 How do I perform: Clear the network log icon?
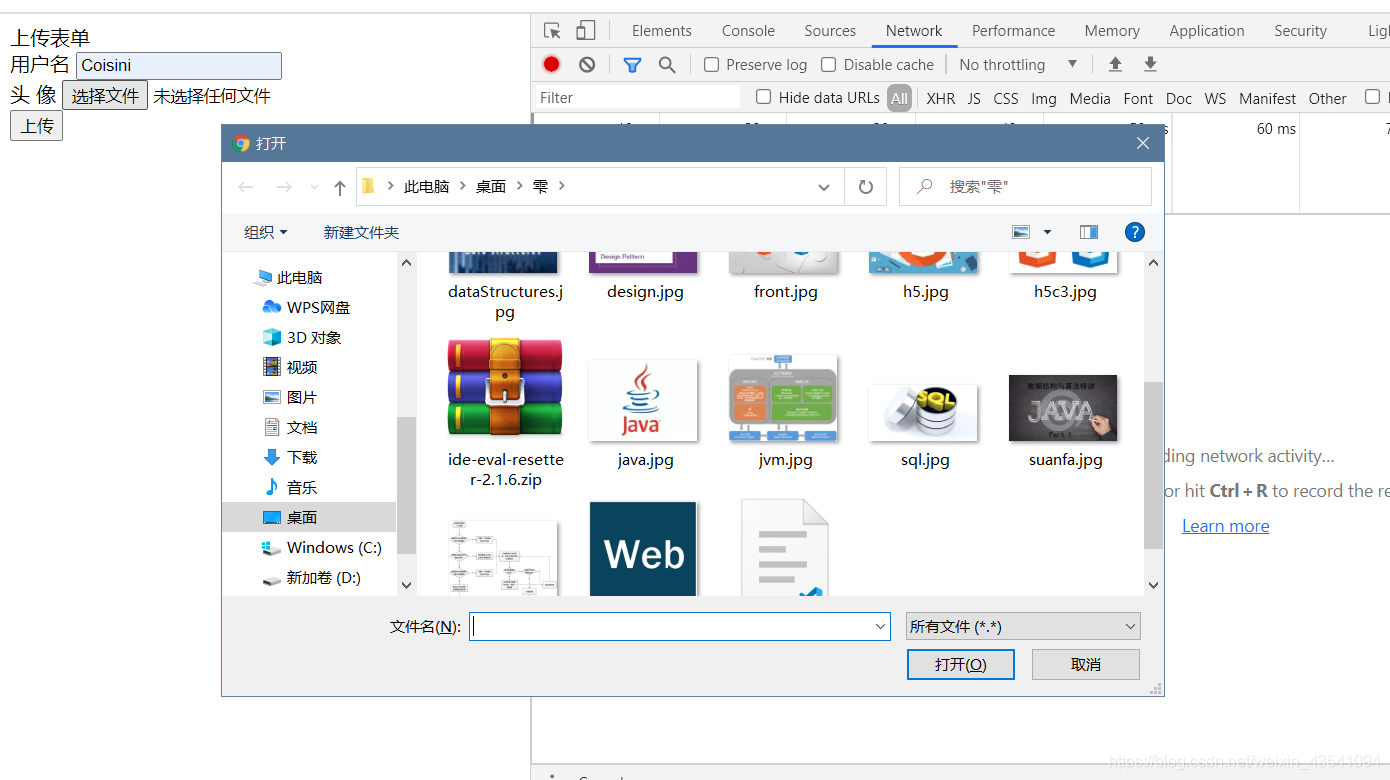tap(587, 64)
